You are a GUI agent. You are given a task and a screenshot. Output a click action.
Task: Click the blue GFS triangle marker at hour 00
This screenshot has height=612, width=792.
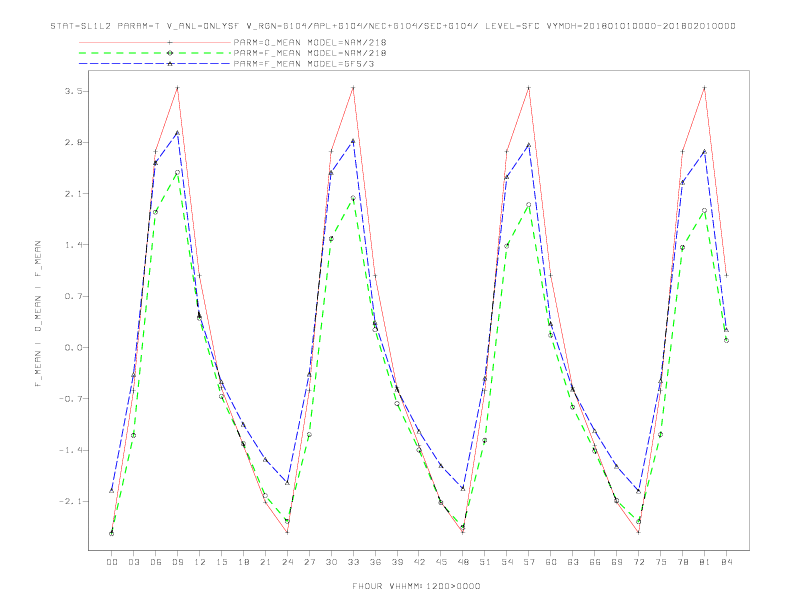click(x=112, y=490)
